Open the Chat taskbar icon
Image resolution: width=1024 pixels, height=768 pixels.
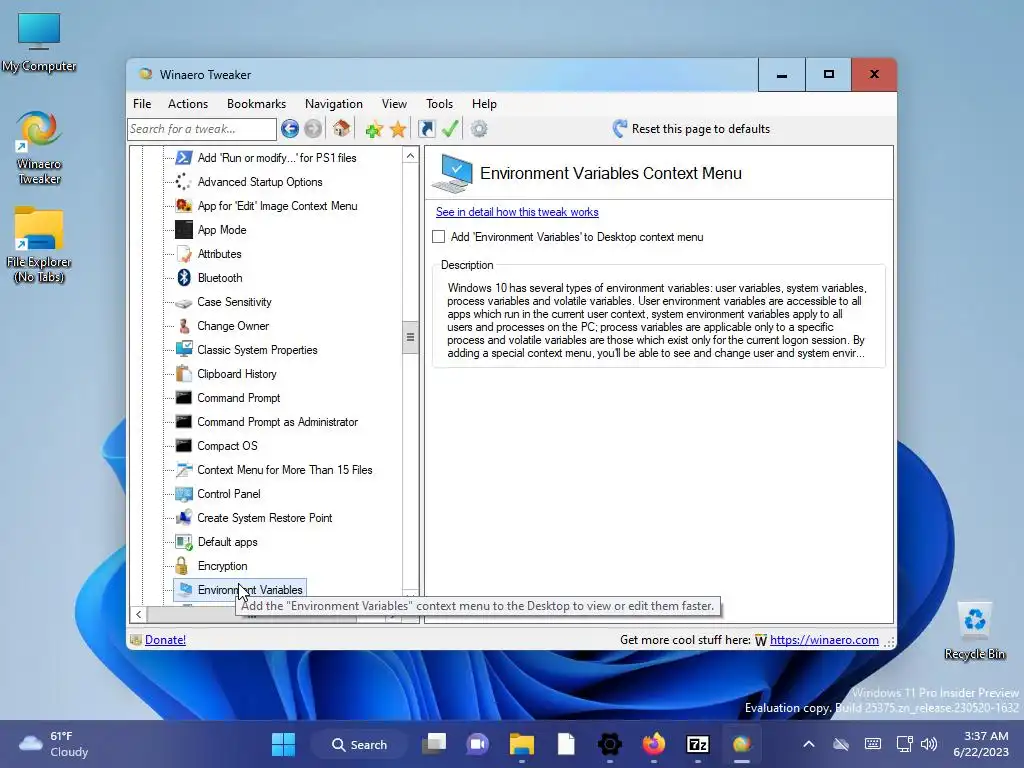click(x=477, y=744)
